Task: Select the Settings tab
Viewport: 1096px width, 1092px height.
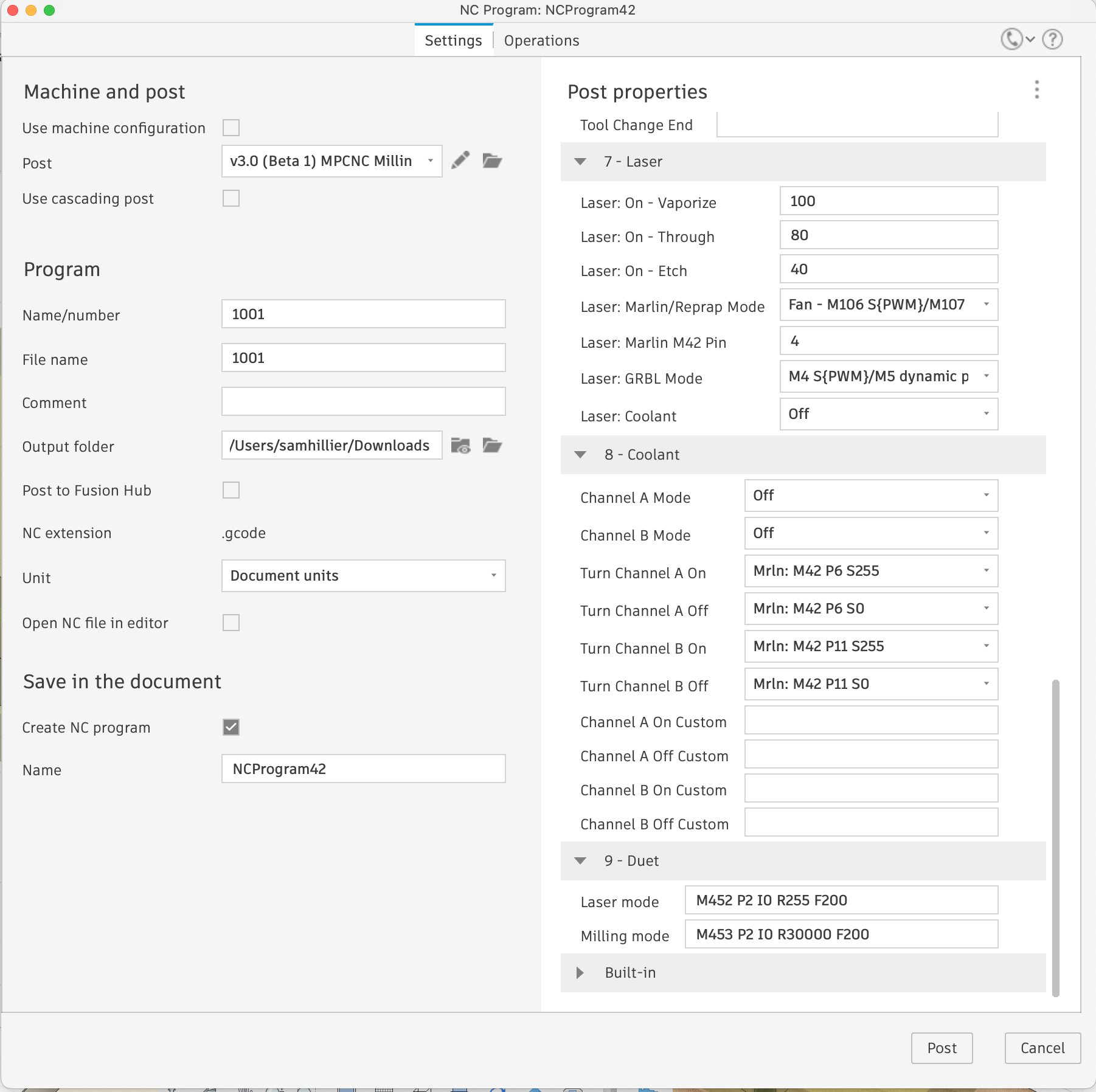Action: [x=453, y=41]
